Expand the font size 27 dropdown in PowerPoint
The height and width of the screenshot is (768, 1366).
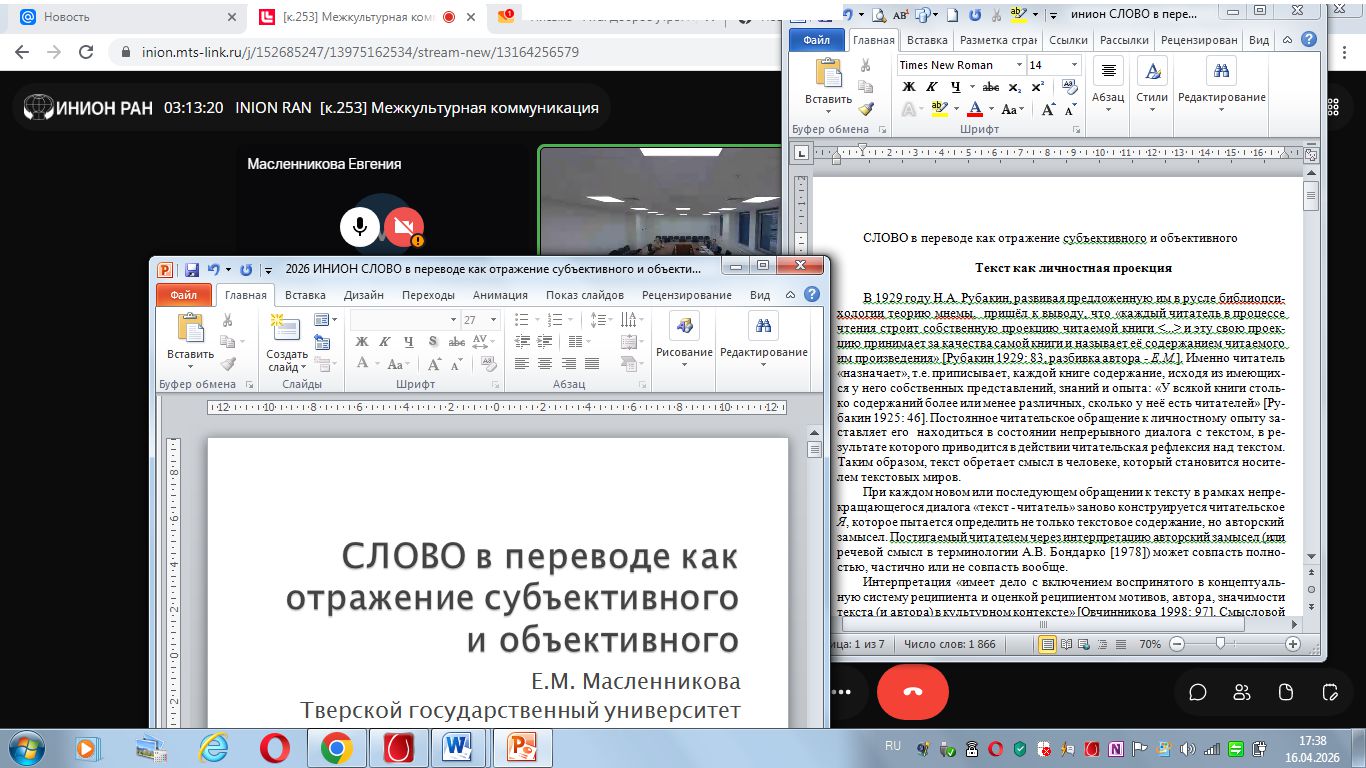coord(493,320)
